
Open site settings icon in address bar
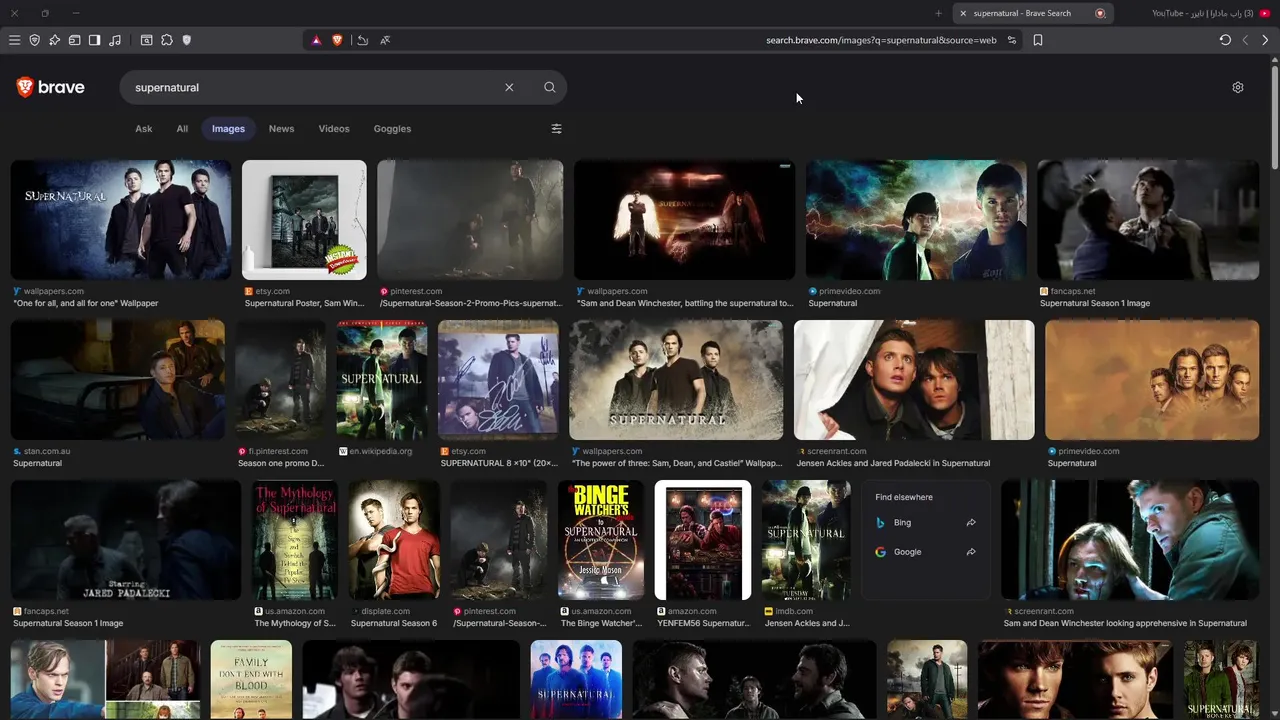tap(1012, 40)
